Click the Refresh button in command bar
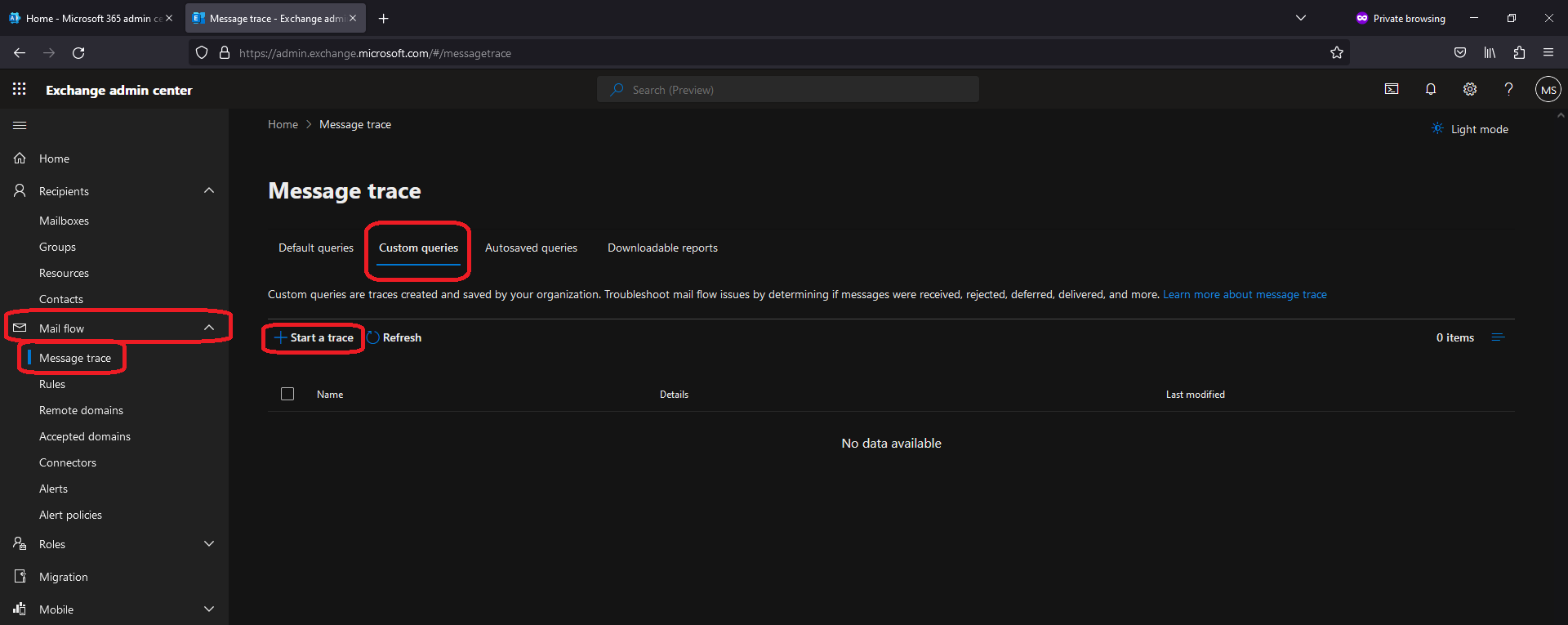1568x625 pixels. [x=394, y=337]
